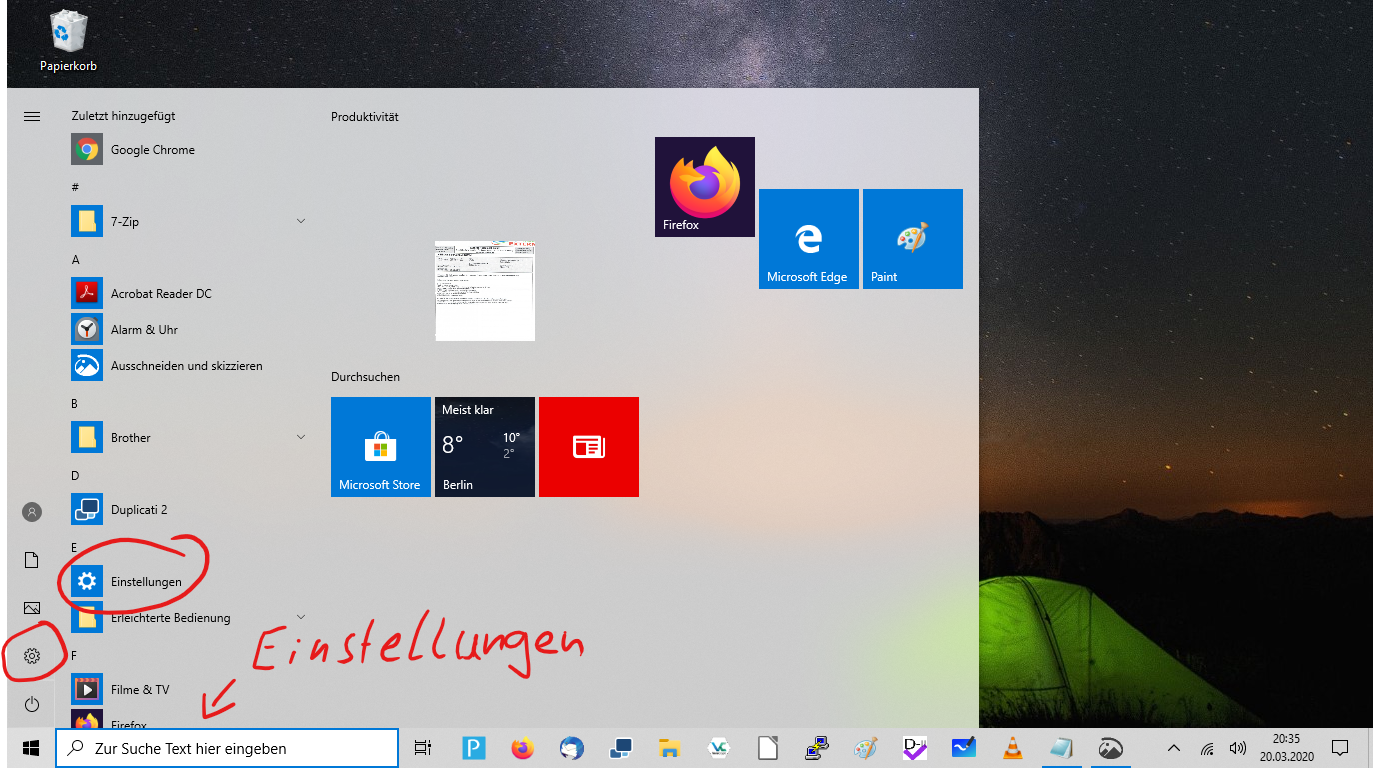
Task: Select Filme & TV from app list
Action: (139, 690)
